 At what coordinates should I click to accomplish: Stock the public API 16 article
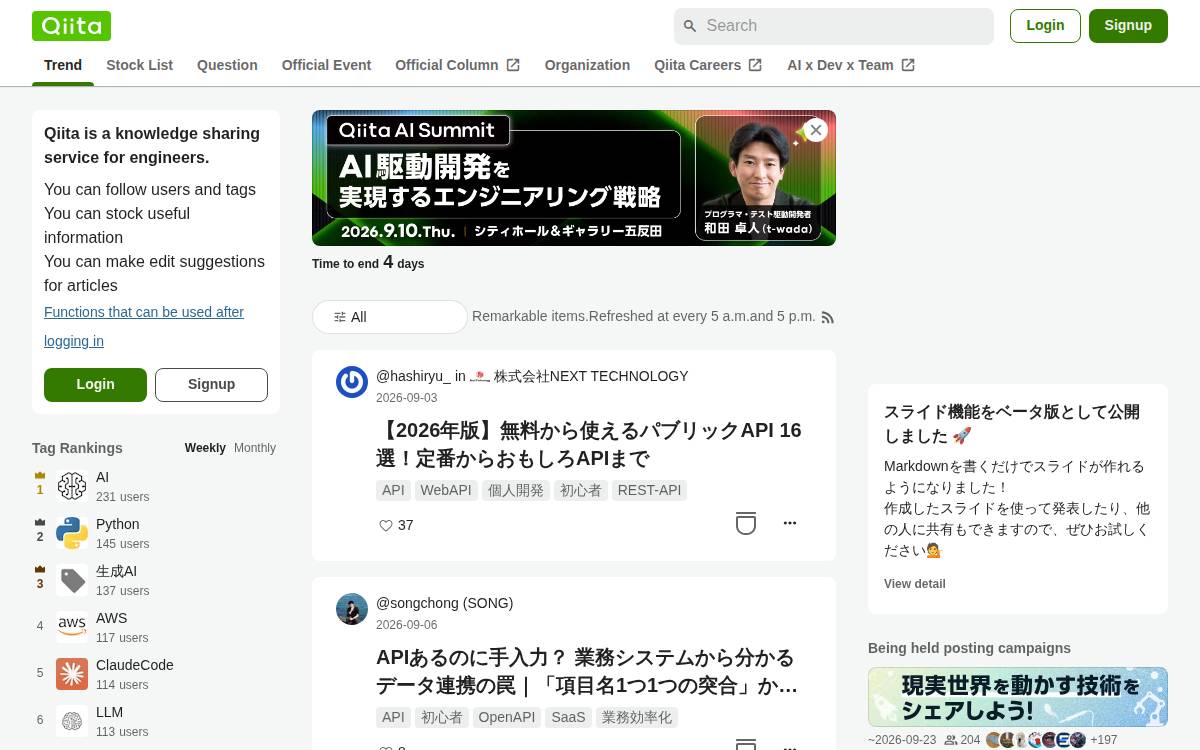pyautogui.click(x=746, y=523)
